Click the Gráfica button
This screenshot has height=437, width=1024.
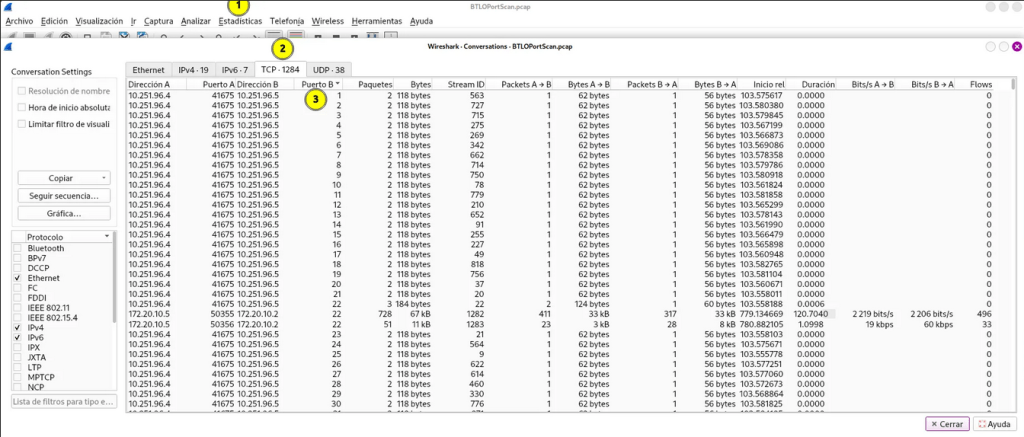pyautogui.click(x=63, y=213)
